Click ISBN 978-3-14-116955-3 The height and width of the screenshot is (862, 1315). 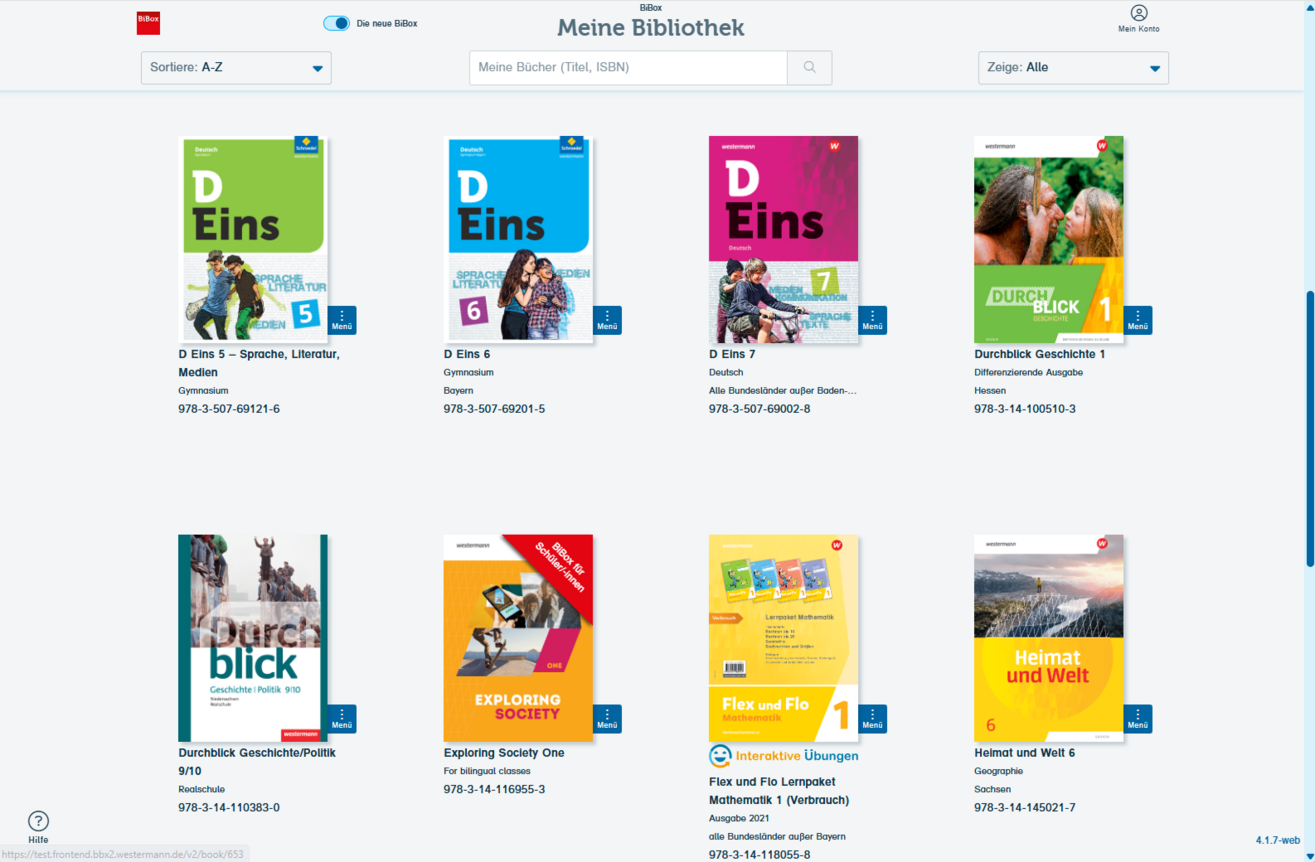[x=494, y=790]
